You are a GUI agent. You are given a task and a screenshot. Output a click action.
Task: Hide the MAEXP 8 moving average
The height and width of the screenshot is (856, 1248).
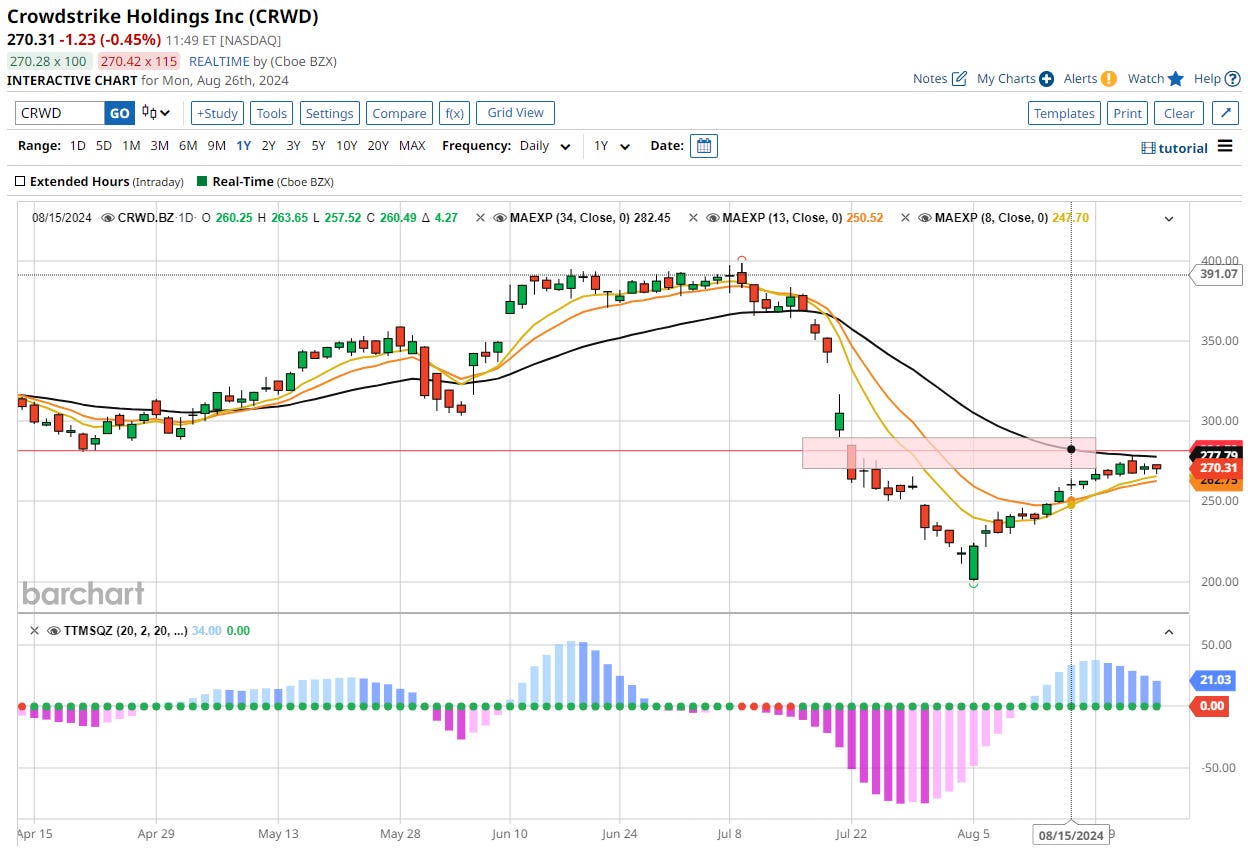pos(925,217)
